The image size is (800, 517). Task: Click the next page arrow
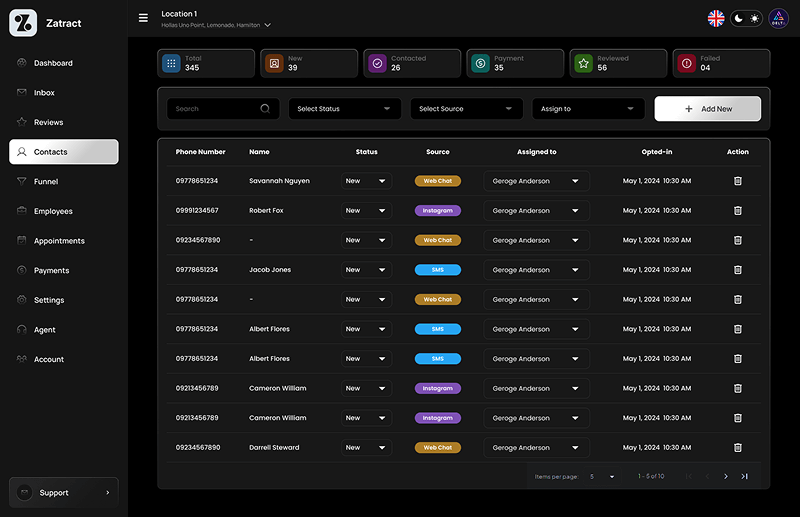pyautogui.click(x=726, y=476)
